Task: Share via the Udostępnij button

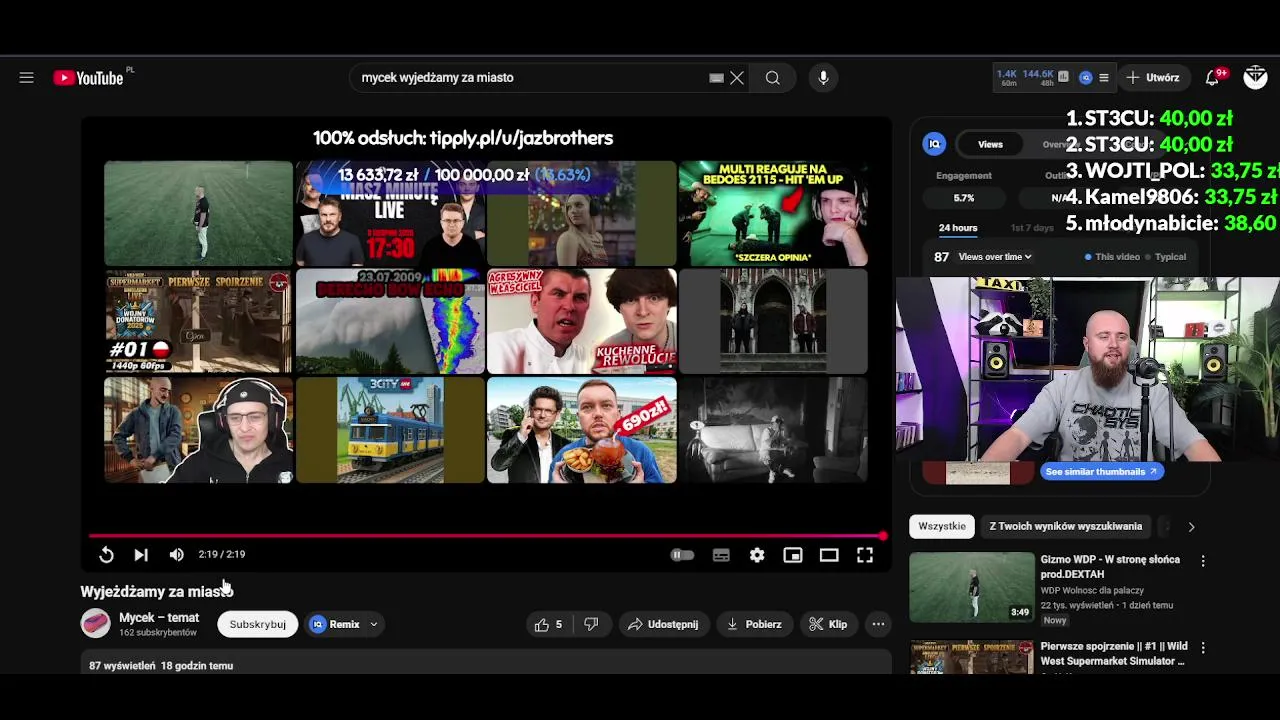Action: coord(663,624)
